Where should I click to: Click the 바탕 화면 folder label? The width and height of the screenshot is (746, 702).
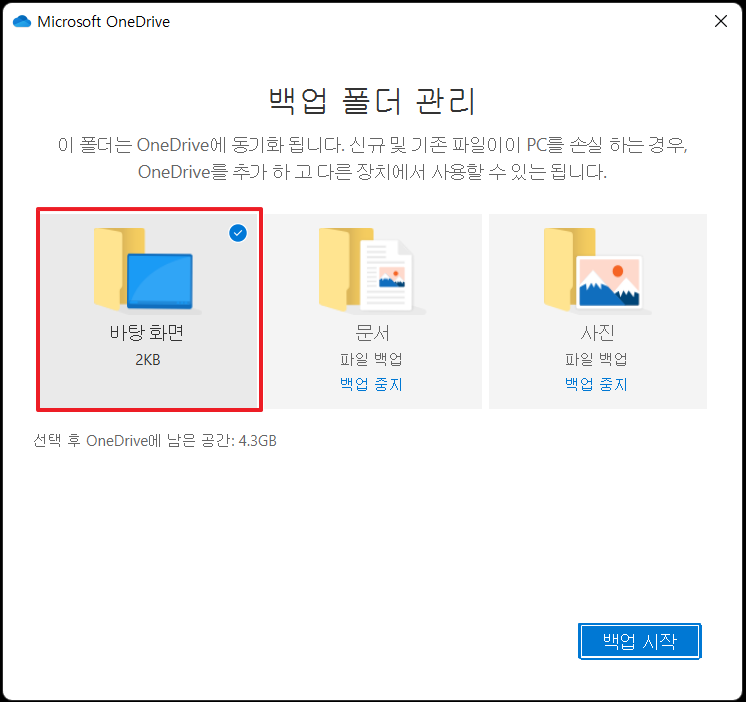pyautogui.click(x=147, y=332)
